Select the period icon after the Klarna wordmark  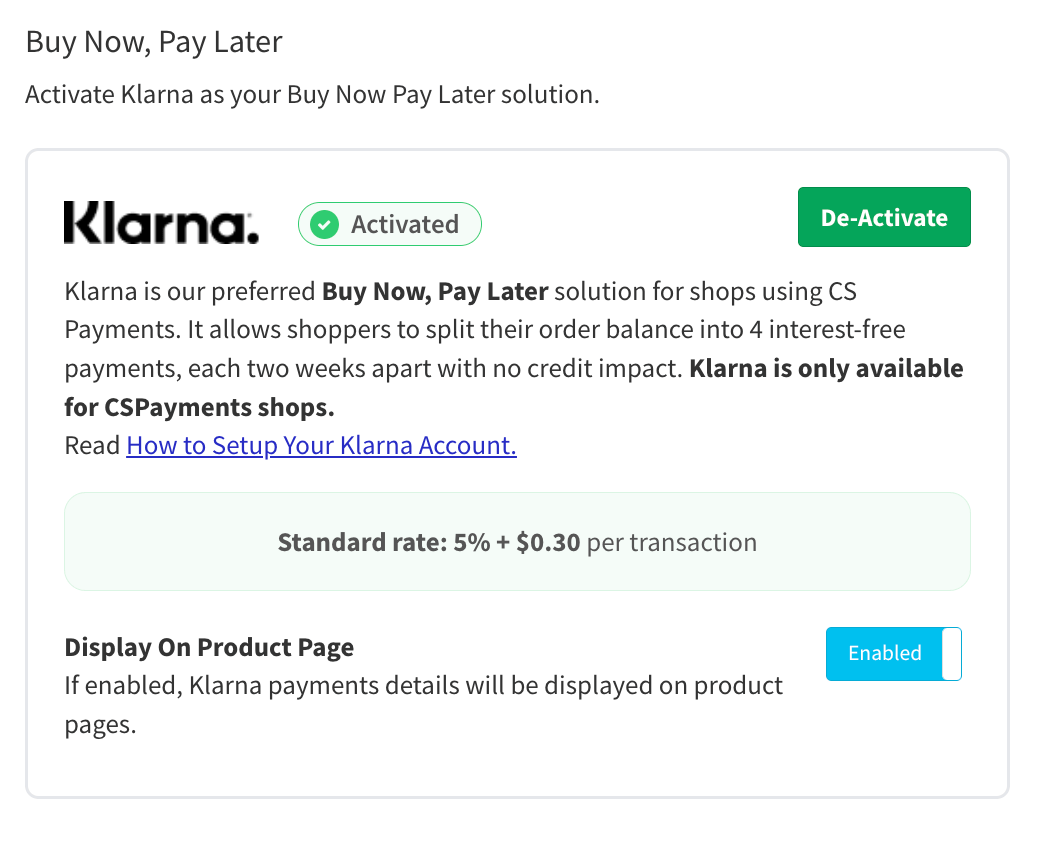click(251, 237)
